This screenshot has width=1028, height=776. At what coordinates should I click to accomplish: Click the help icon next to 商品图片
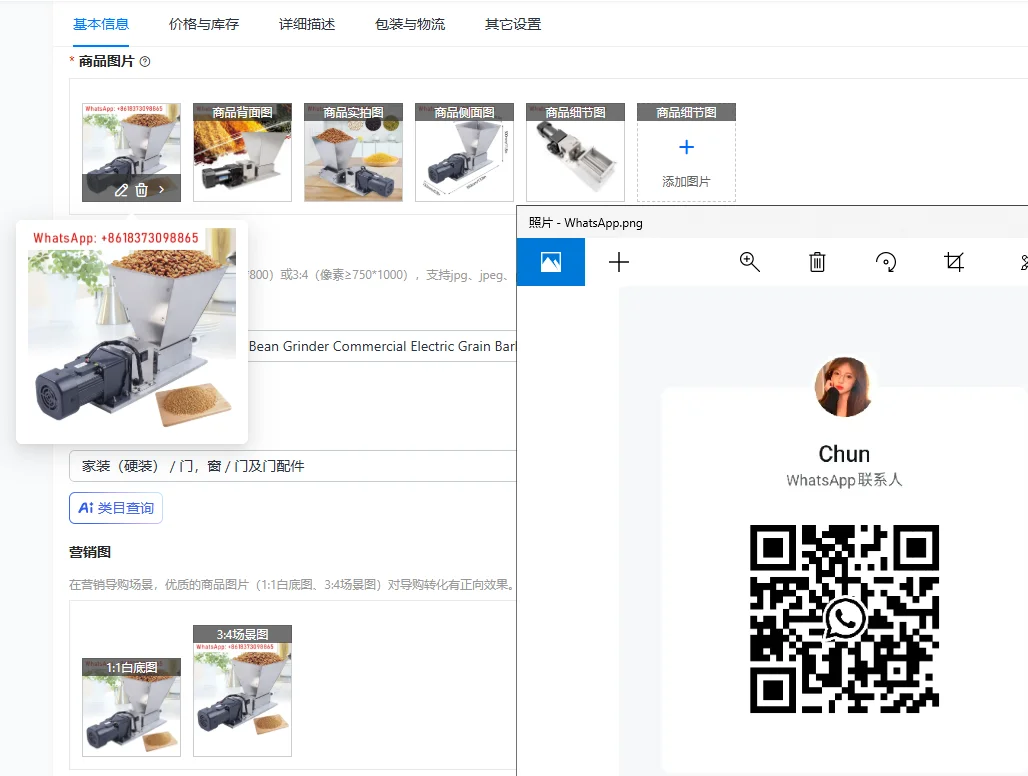coord(144,61)
